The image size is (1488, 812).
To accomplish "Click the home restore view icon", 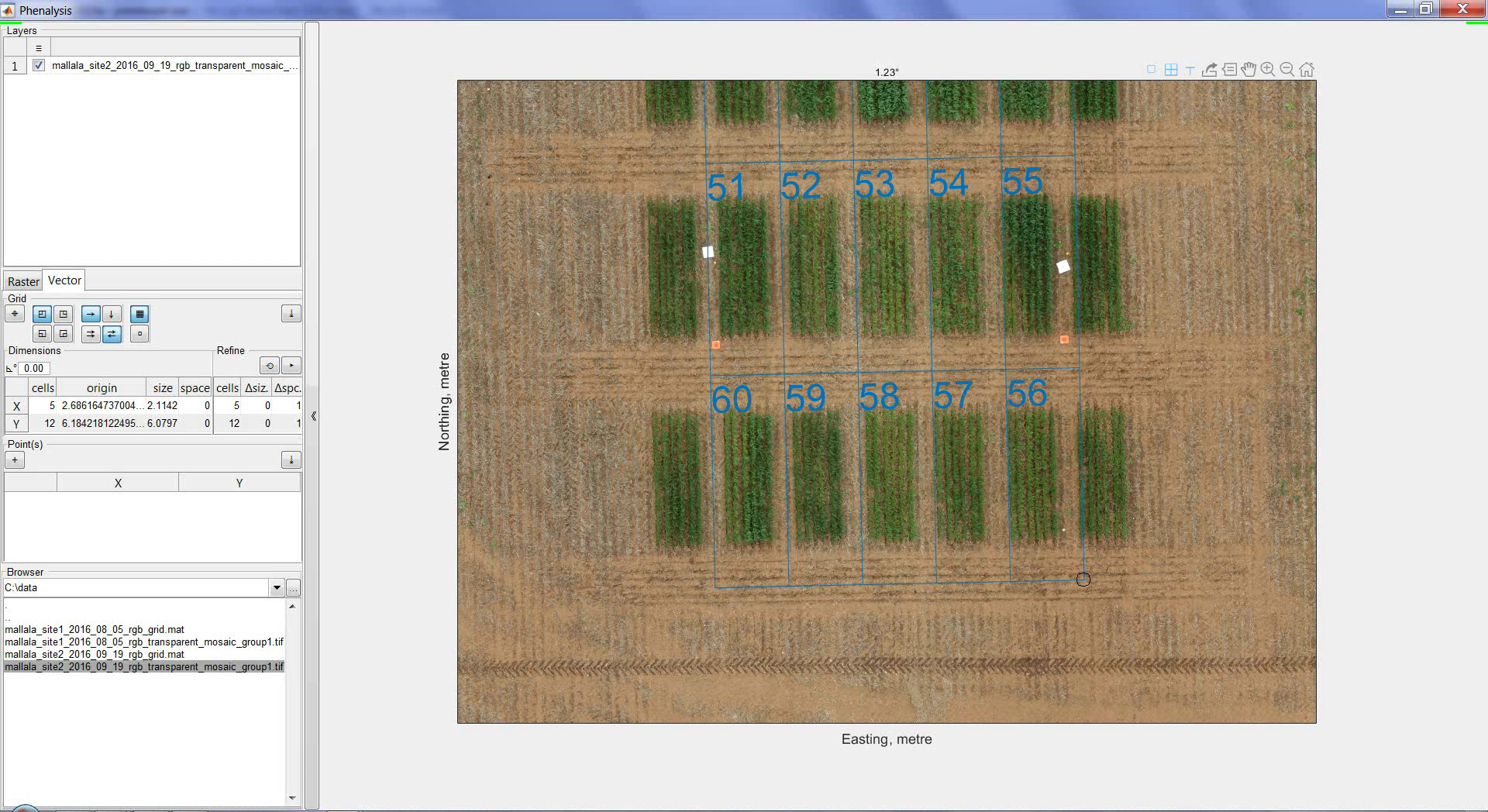I will coord(1307,70).
